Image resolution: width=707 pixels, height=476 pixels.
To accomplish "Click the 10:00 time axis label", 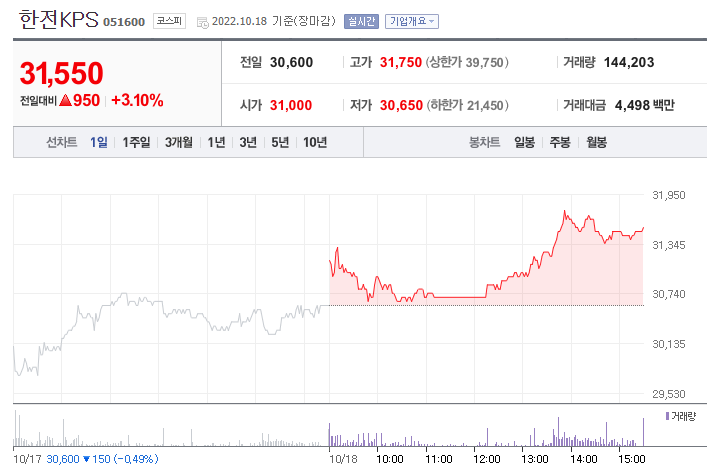I will tap(390, 459).
